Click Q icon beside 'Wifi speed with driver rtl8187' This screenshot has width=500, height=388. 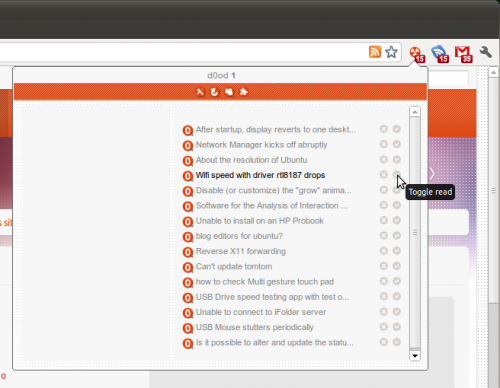188,176
